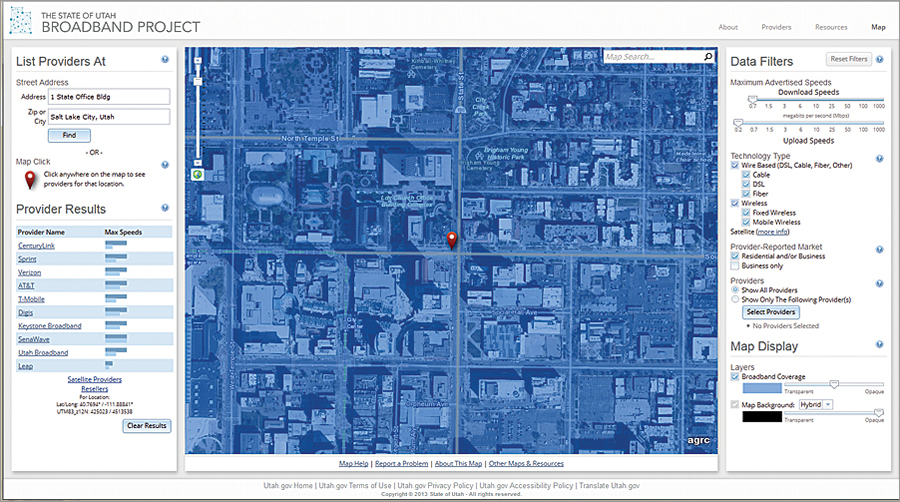The height and width of the screenshot is (502, 900).
Task: Toggle the Map Background checkbox
Action: 735,405
